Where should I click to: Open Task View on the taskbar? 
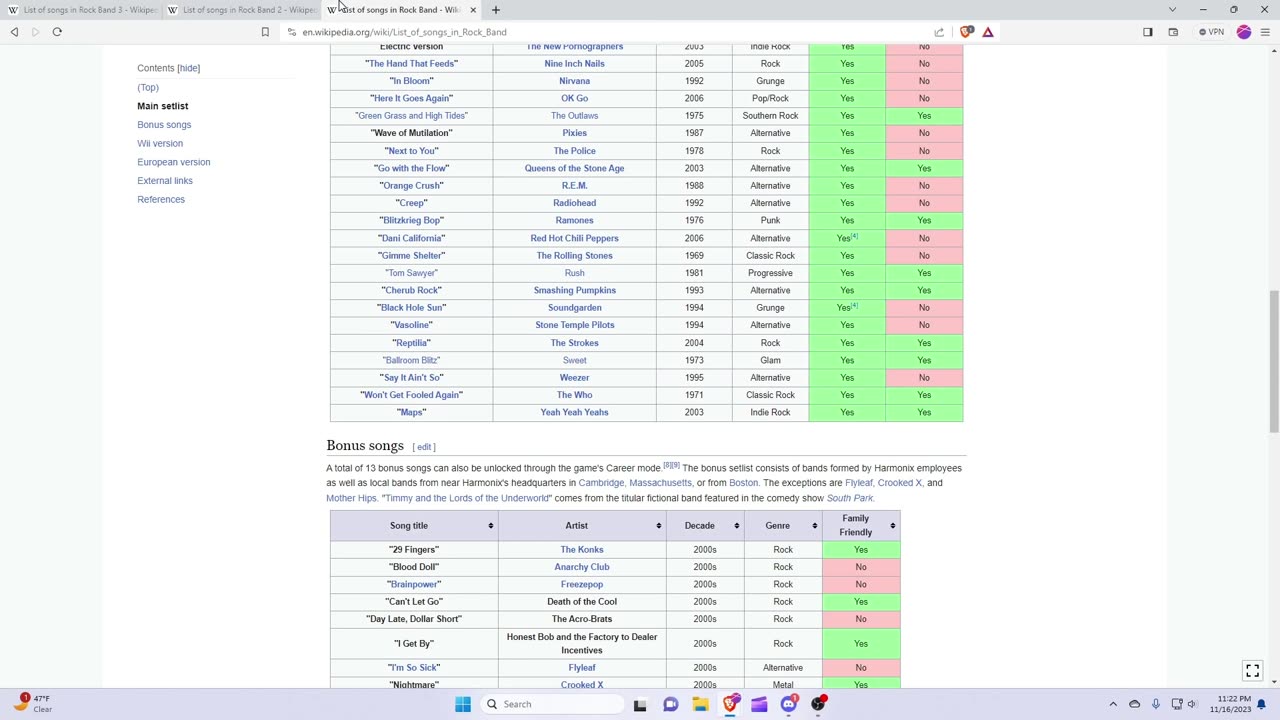pyautogui.click(x=640, y=704)
